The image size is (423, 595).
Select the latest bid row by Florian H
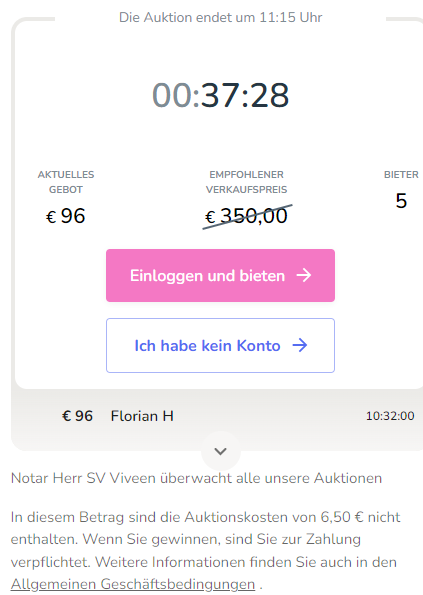(x=217, y=416)
